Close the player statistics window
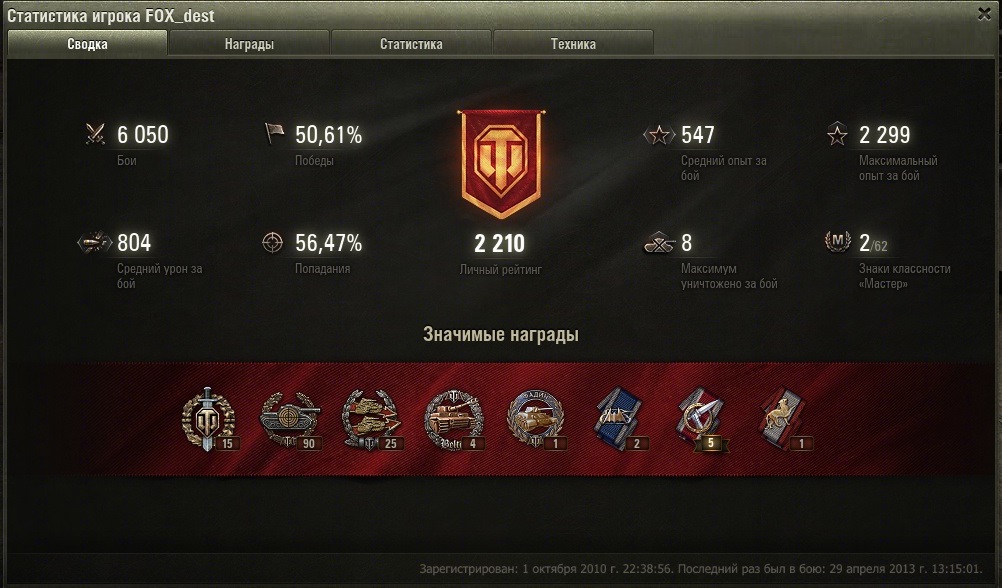The image size is (1002, 588). (x=984, y=13)
